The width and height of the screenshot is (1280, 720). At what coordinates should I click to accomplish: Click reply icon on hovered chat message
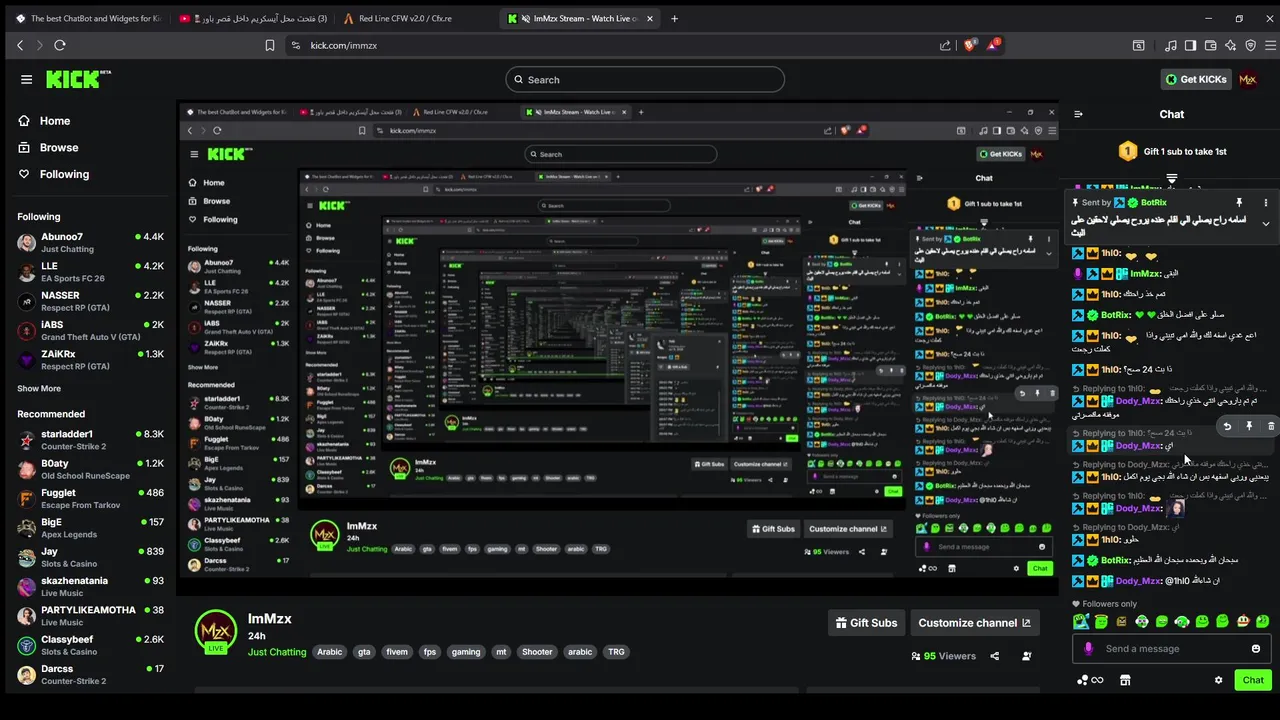coord(1227,426)
